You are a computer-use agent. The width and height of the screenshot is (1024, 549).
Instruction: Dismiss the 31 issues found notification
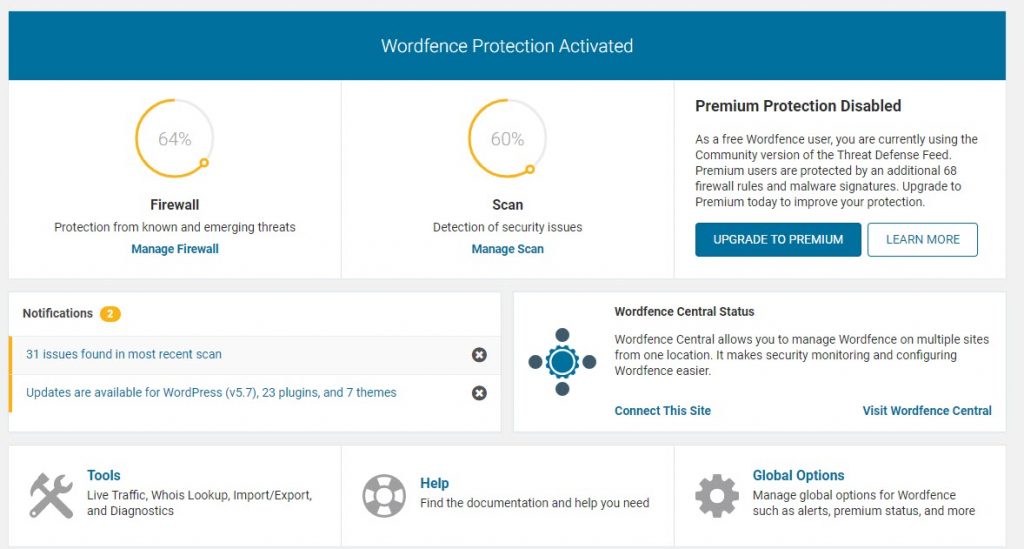click(479, 355)
